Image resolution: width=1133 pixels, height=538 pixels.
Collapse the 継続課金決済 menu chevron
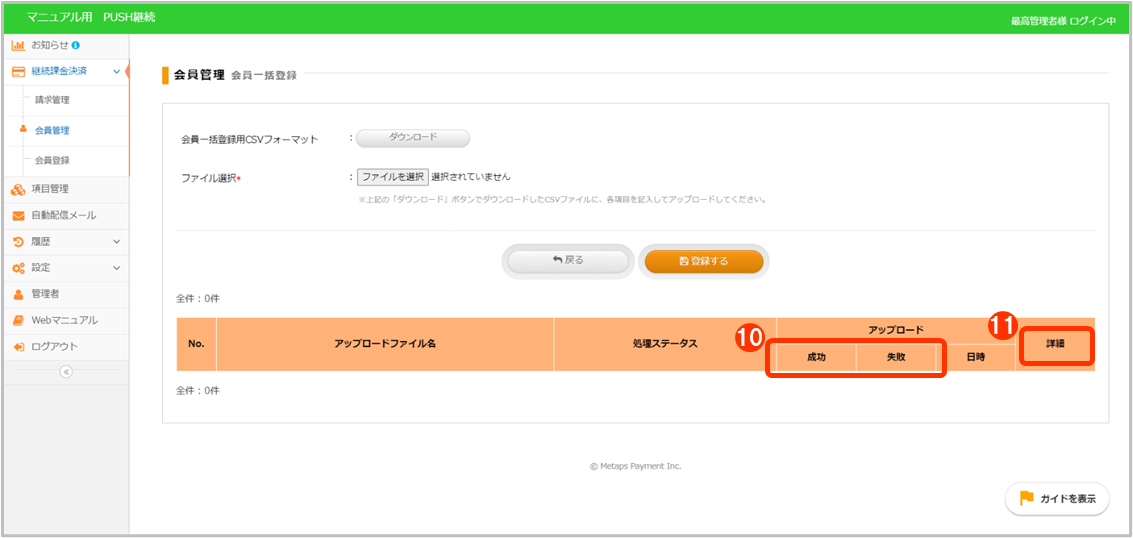(x=117, y=71)
